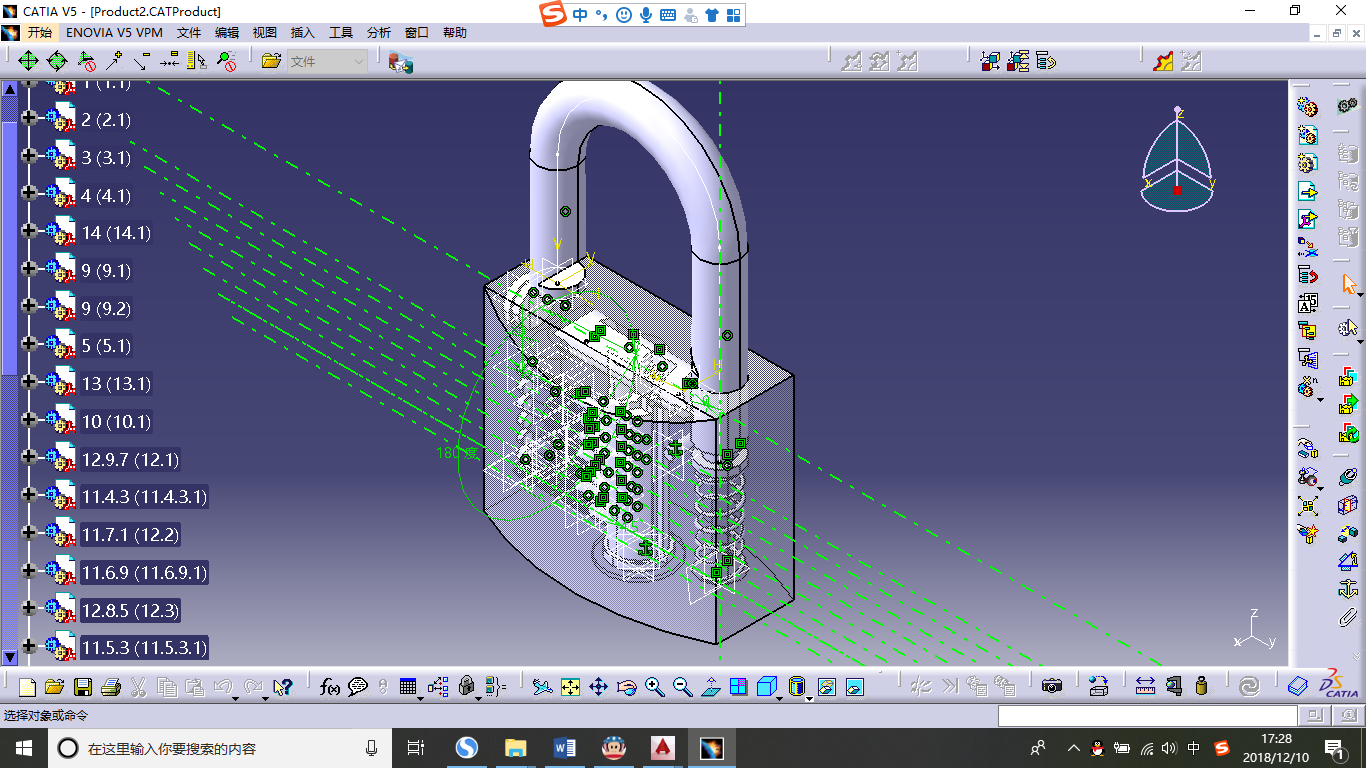Viewport: 1366px width, 768px height.
Task: Open the 文件 combo box in the top toolbar
Action: (328, 61)
